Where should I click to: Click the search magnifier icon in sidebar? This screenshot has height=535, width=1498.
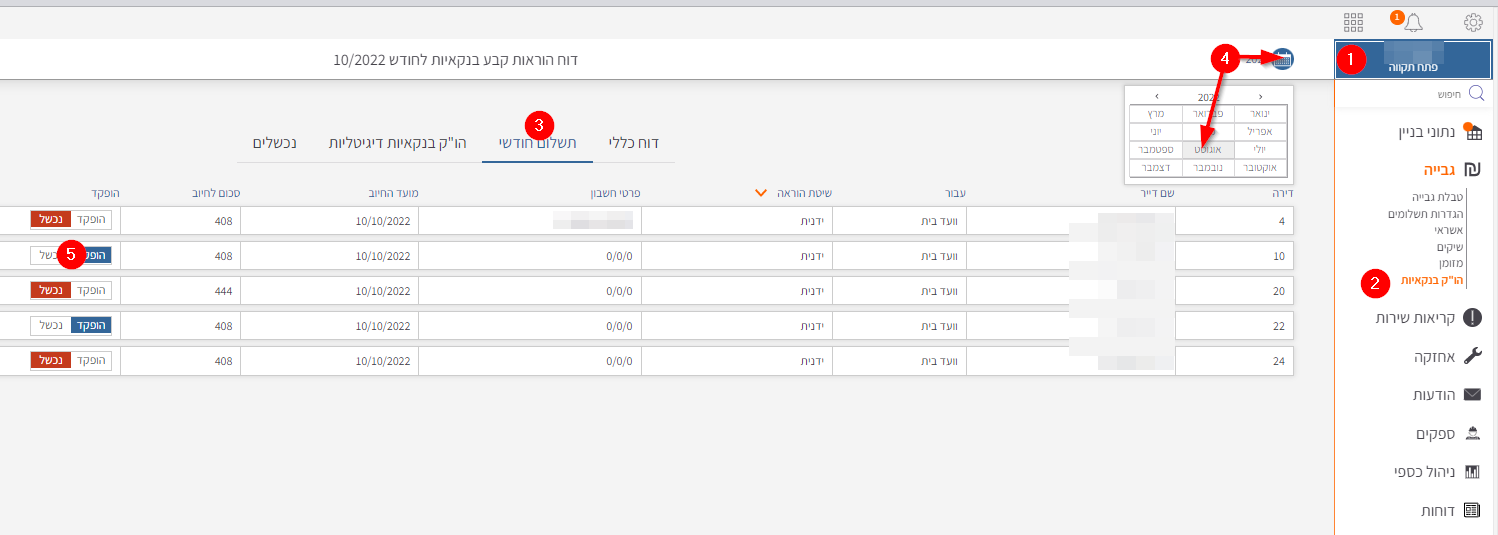click(1476, 94)
